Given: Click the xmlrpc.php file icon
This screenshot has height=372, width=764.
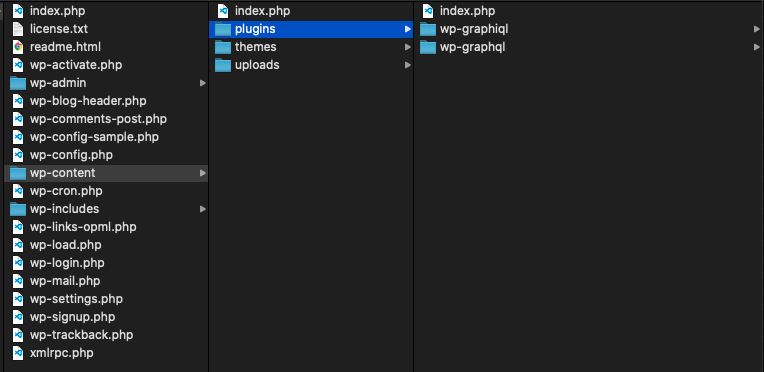Looking at the screenshot, I should [18, 353].
